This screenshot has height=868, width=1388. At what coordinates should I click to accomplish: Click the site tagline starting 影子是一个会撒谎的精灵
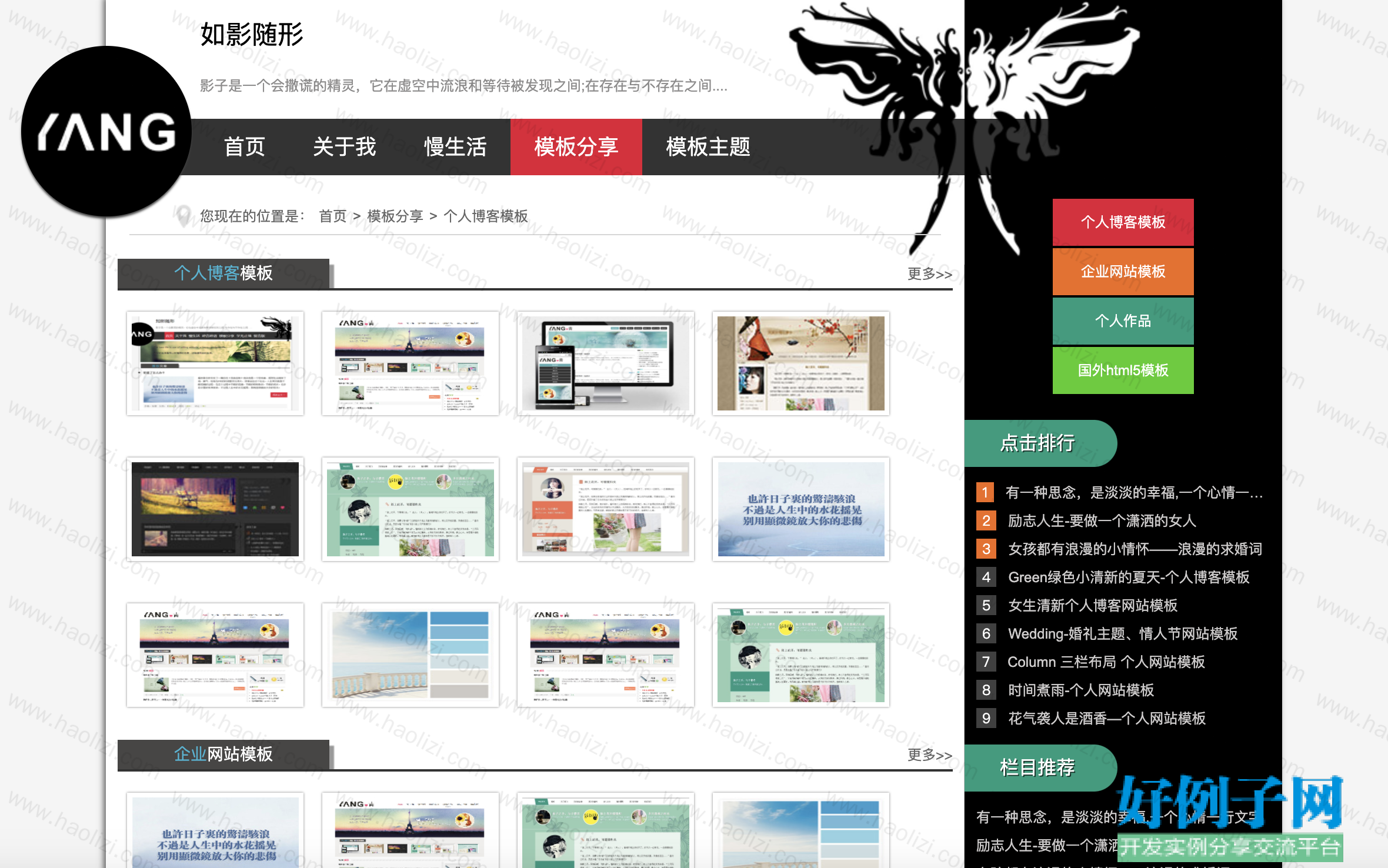(463, 86)
